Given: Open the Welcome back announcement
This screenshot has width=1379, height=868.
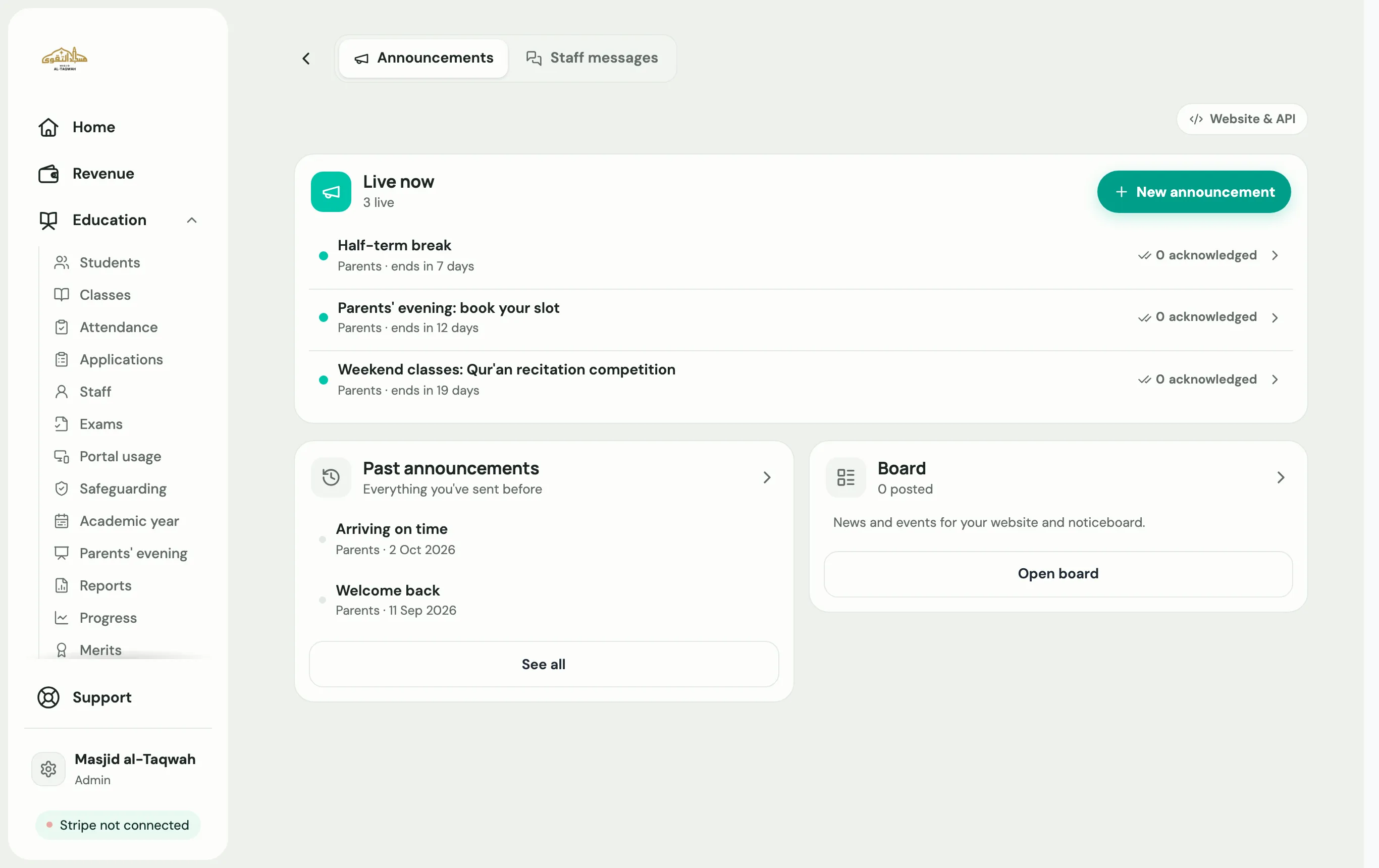Looking at the screenshot, I should pos(544,600).
